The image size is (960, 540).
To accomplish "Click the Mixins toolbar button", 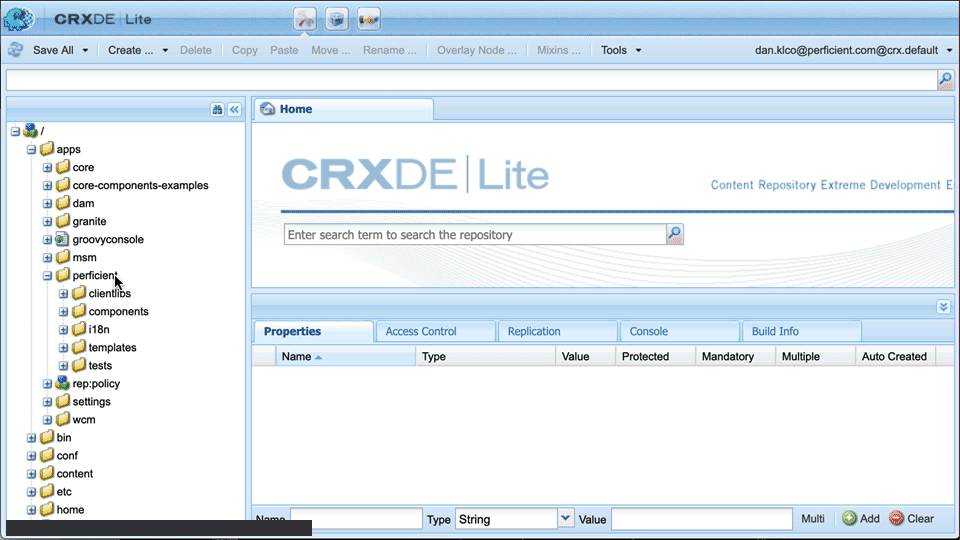I will pyautogui.click(x=558, y=50).
